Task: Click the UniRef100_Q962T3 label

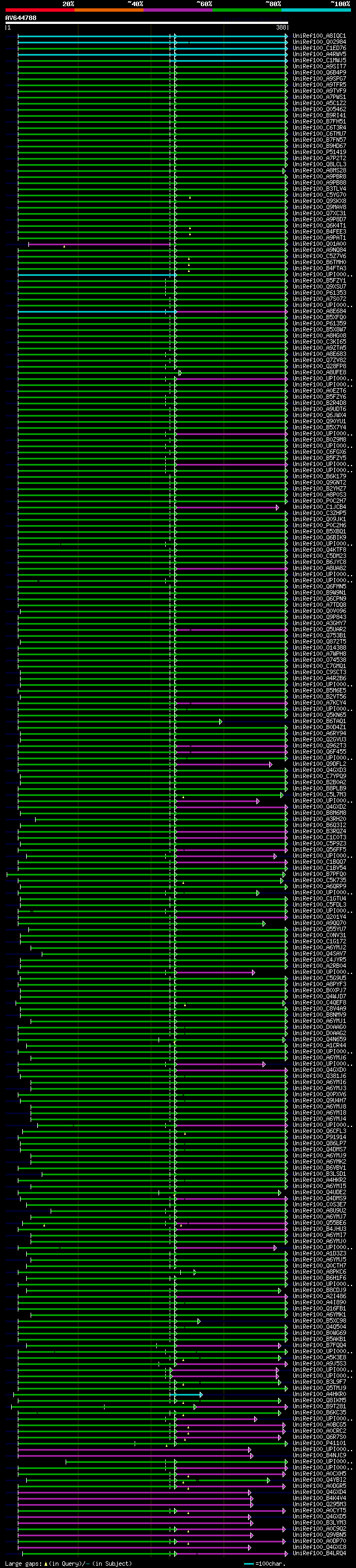Action: point(319,746)
